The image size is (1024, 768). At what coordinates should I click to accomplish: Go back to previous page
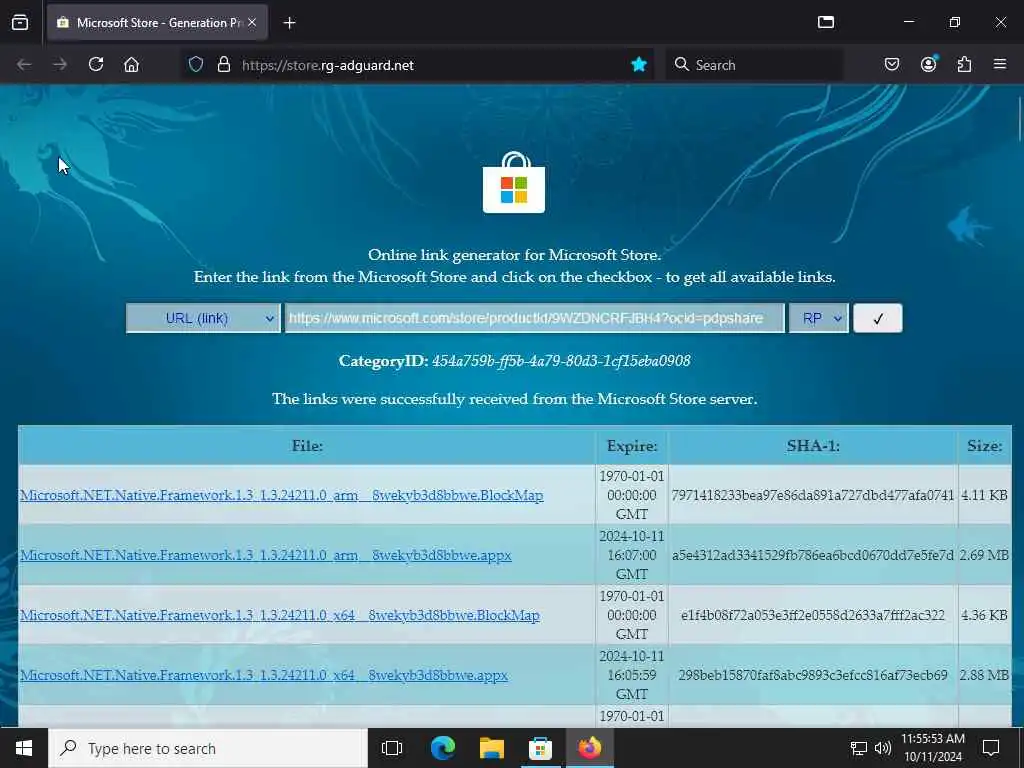[x=24, y=65]
